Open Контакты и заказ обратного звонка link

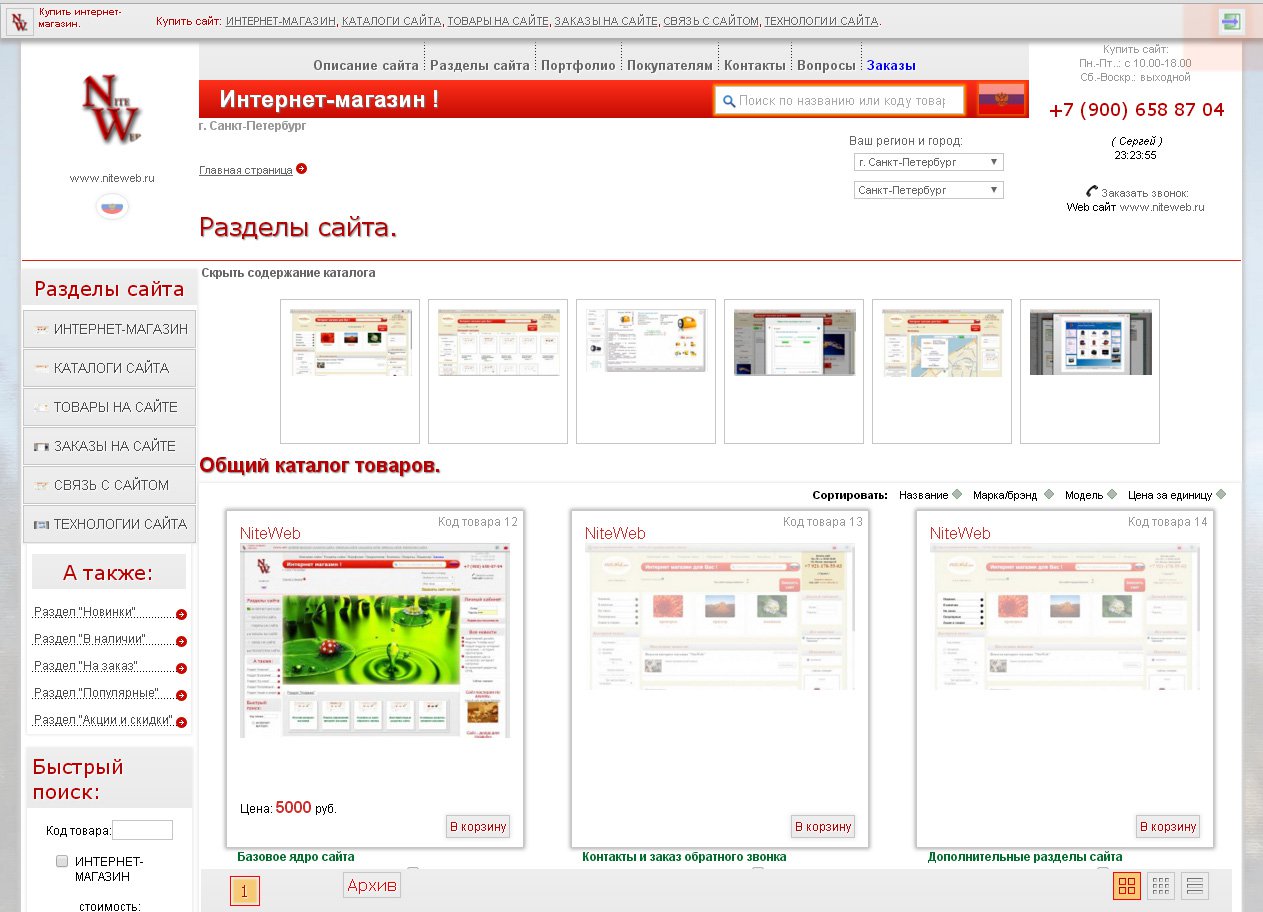[x=684, y=857]
